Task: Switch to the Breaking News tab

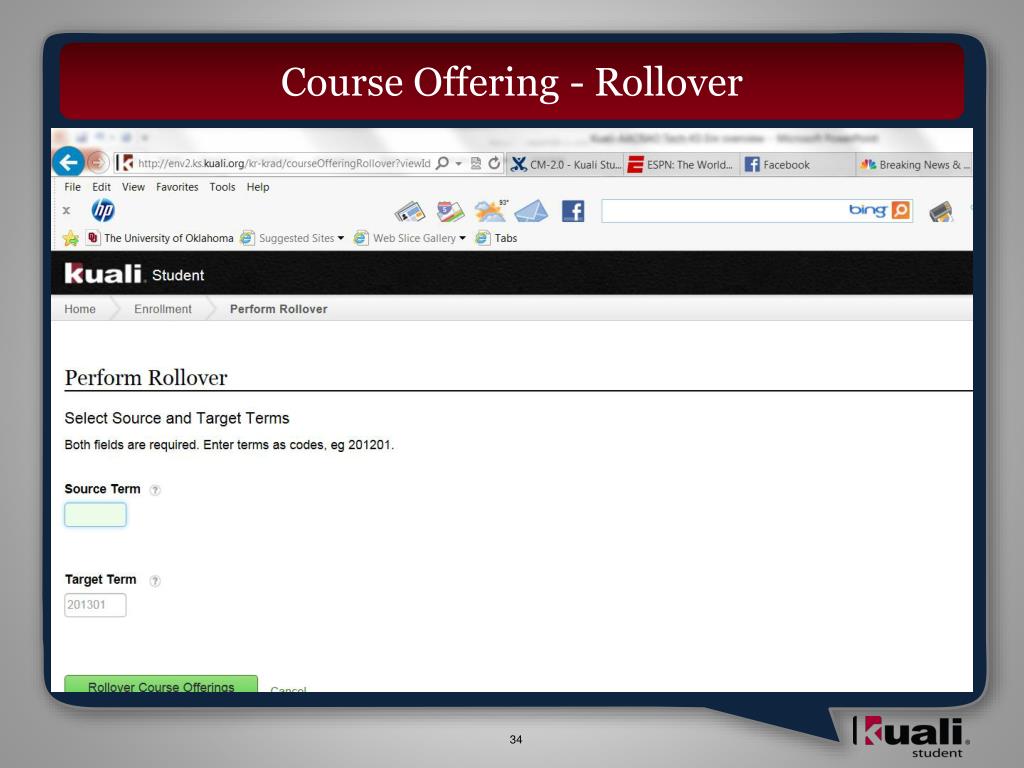Action: 914,165
